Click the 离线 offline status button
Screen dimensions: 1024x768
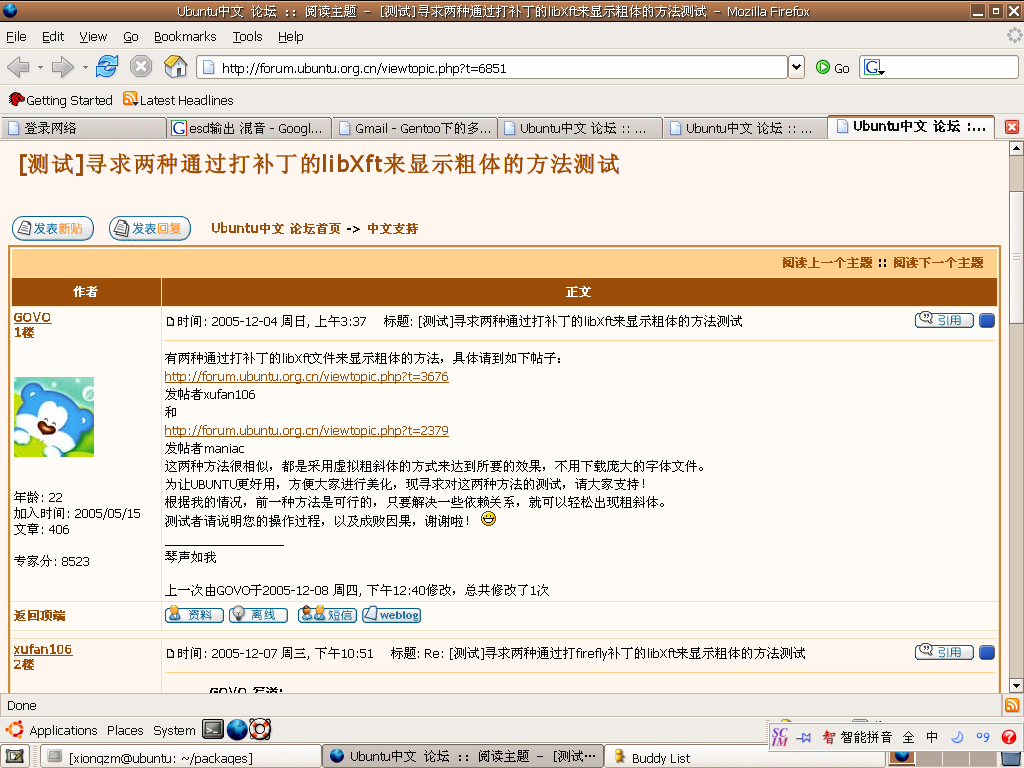tap(258, 615)
